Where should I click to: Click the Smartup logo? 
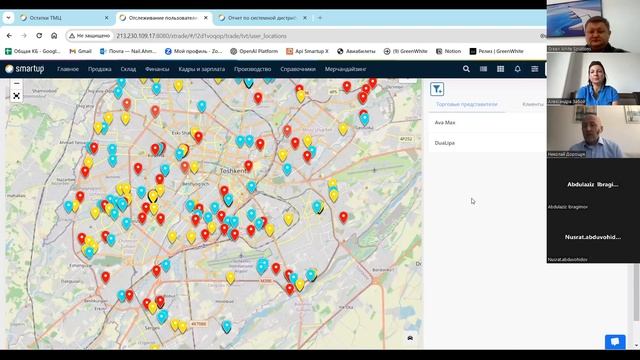24,69
